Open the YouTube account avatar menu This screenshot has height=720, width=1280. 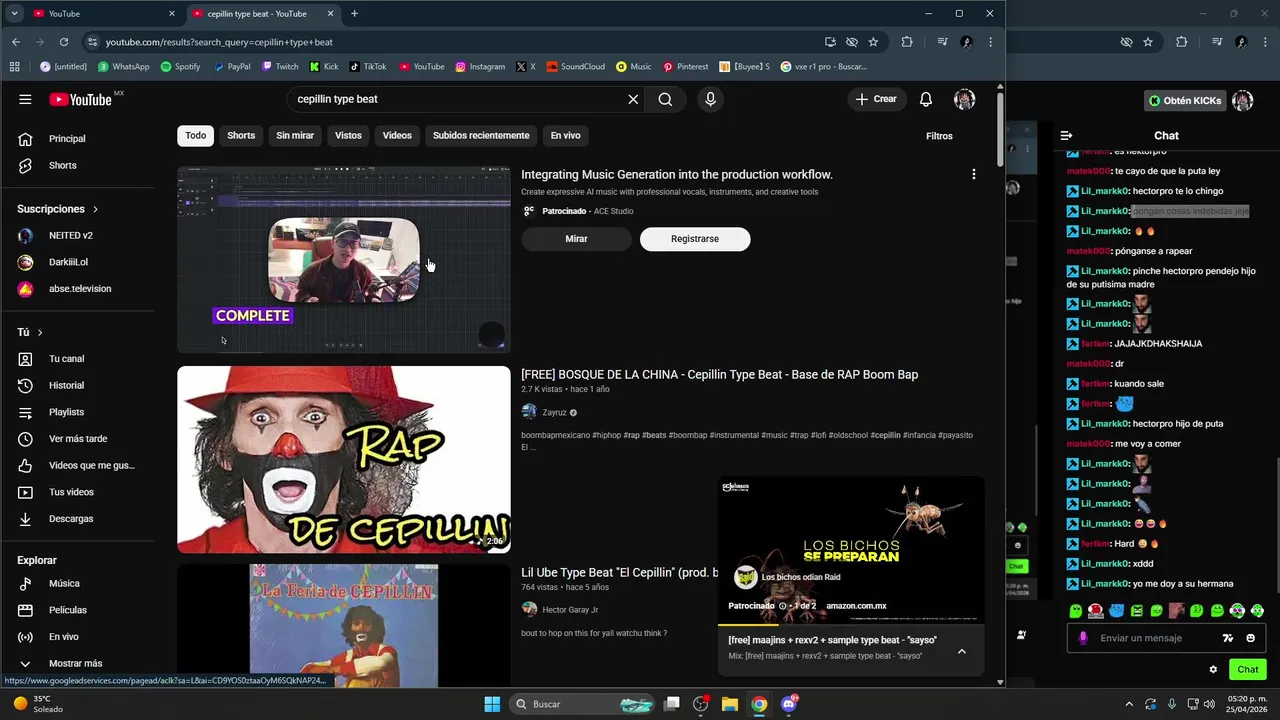click(964, 99)
